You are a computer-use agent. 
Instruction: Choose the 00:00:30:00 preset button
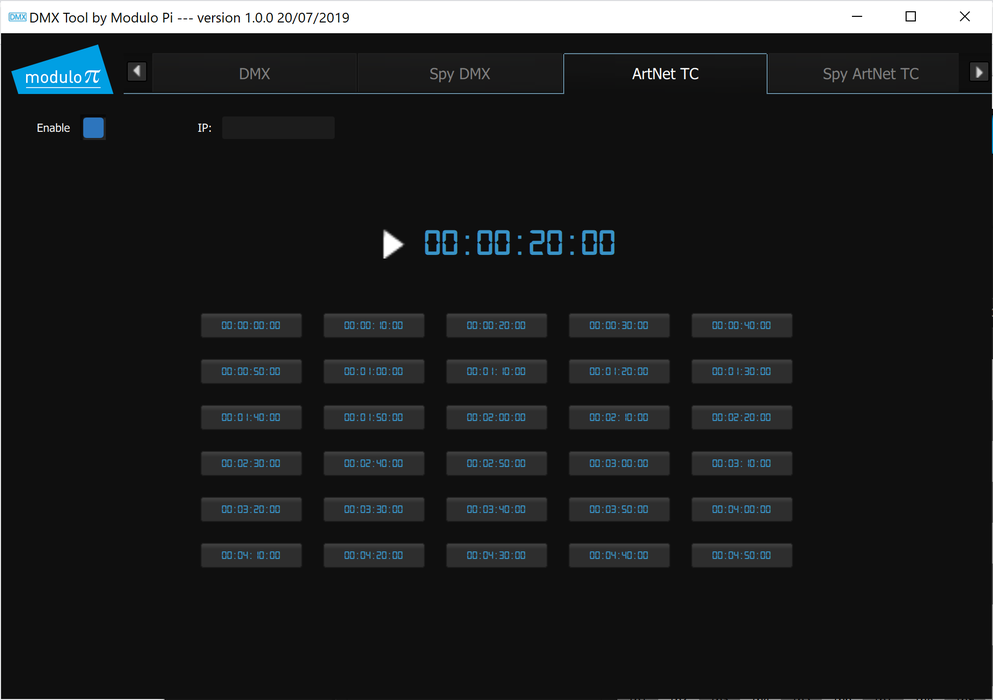click(x=619, y=326)
